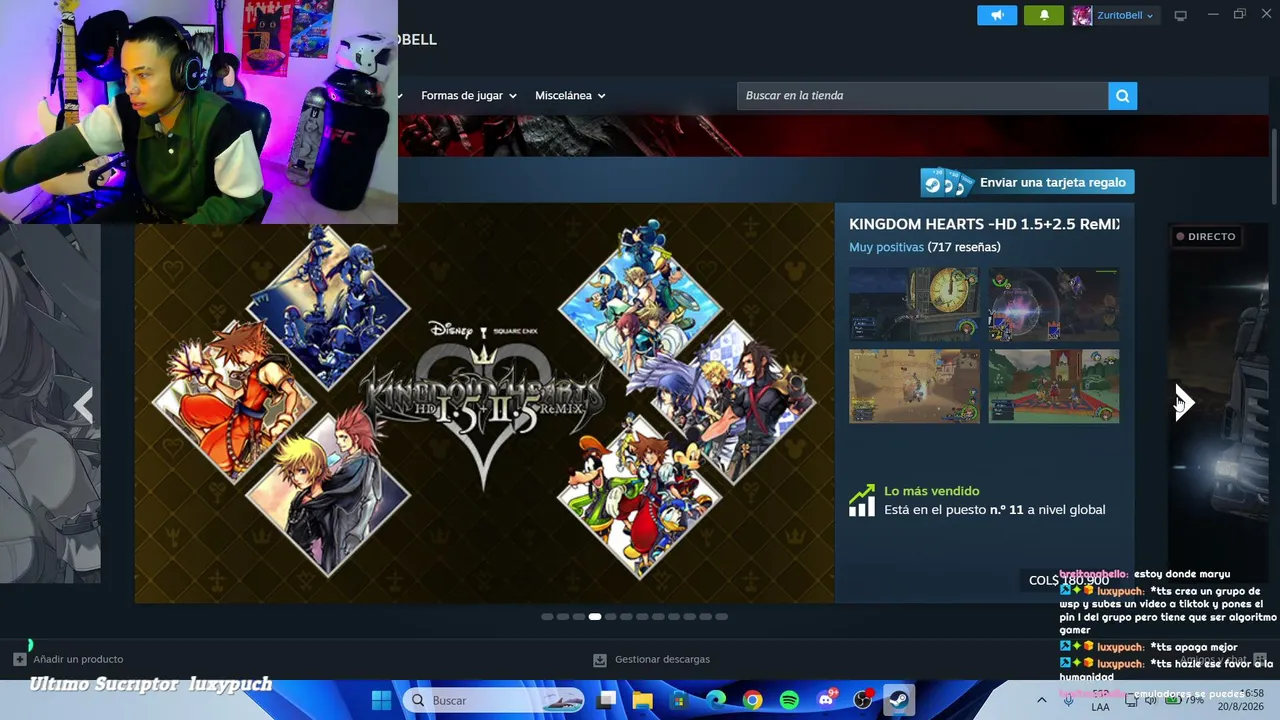The width and height of the screenshot is (1280, 720).
Task: Open Microsoft Store from the taskbar
Action: (679, 700)
